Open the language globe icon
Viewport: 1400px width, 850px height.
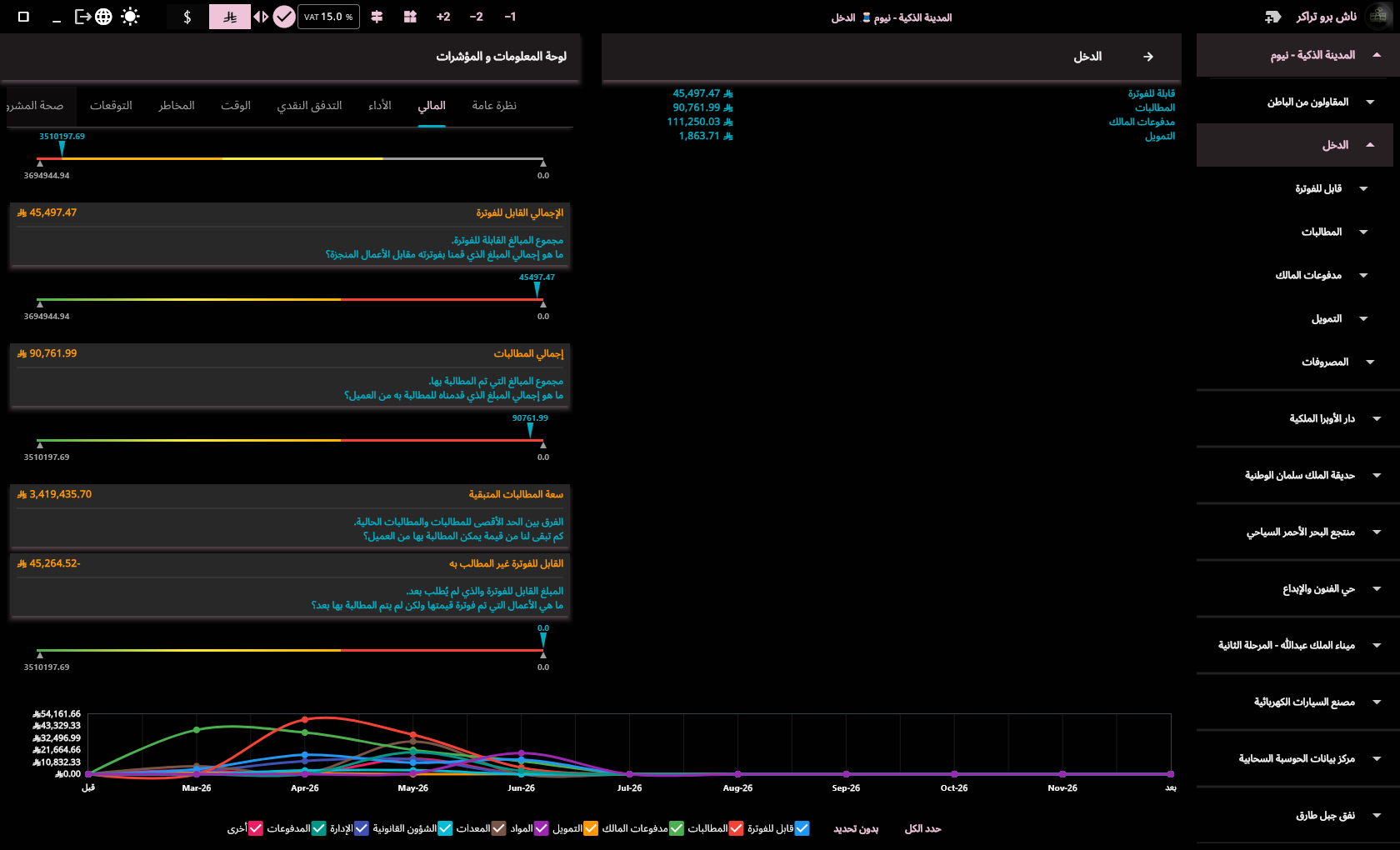[x=103, y=17]
